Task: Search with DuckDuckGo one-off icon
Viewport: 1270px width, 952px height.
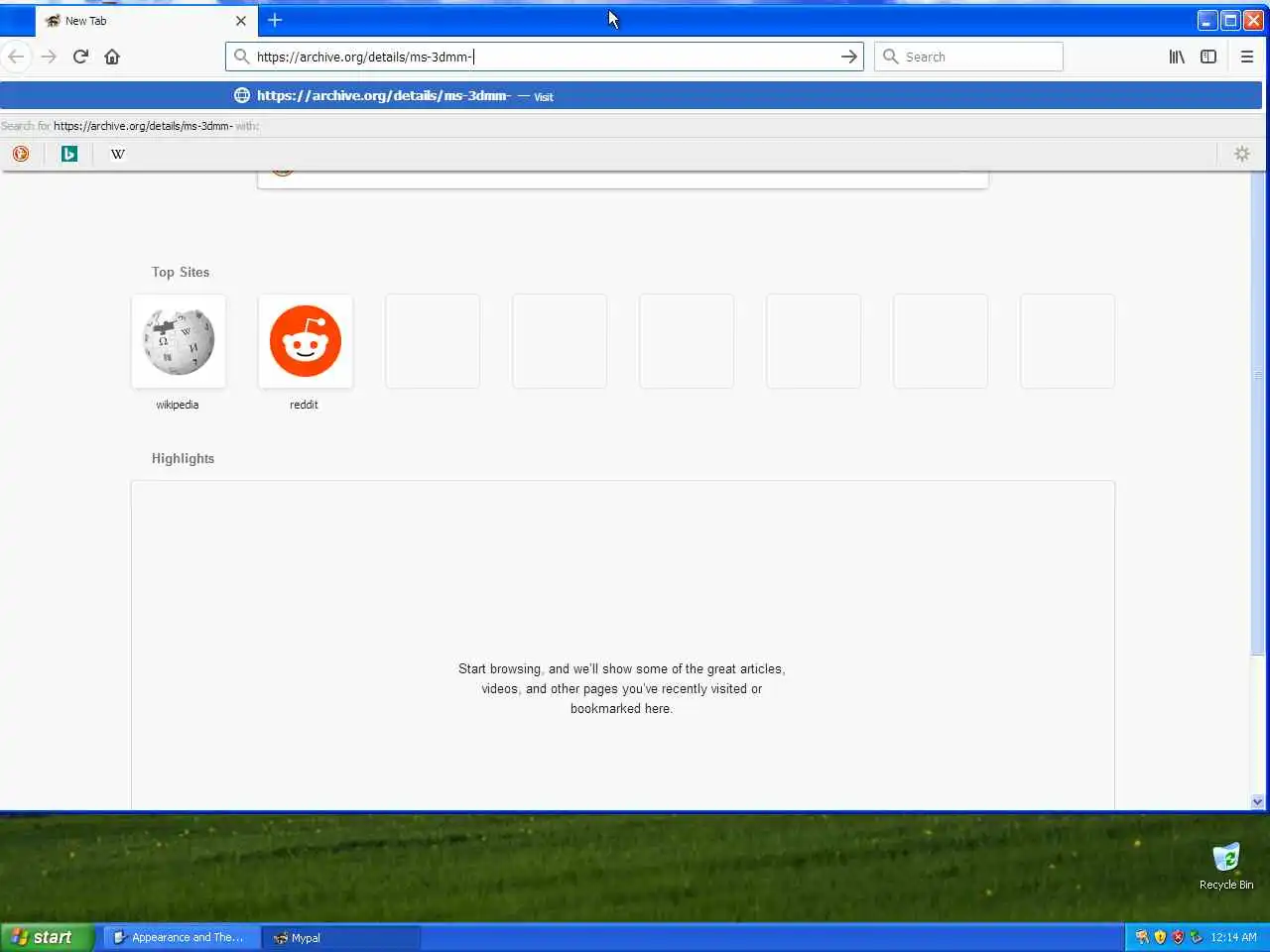Action: coord(21,154)
